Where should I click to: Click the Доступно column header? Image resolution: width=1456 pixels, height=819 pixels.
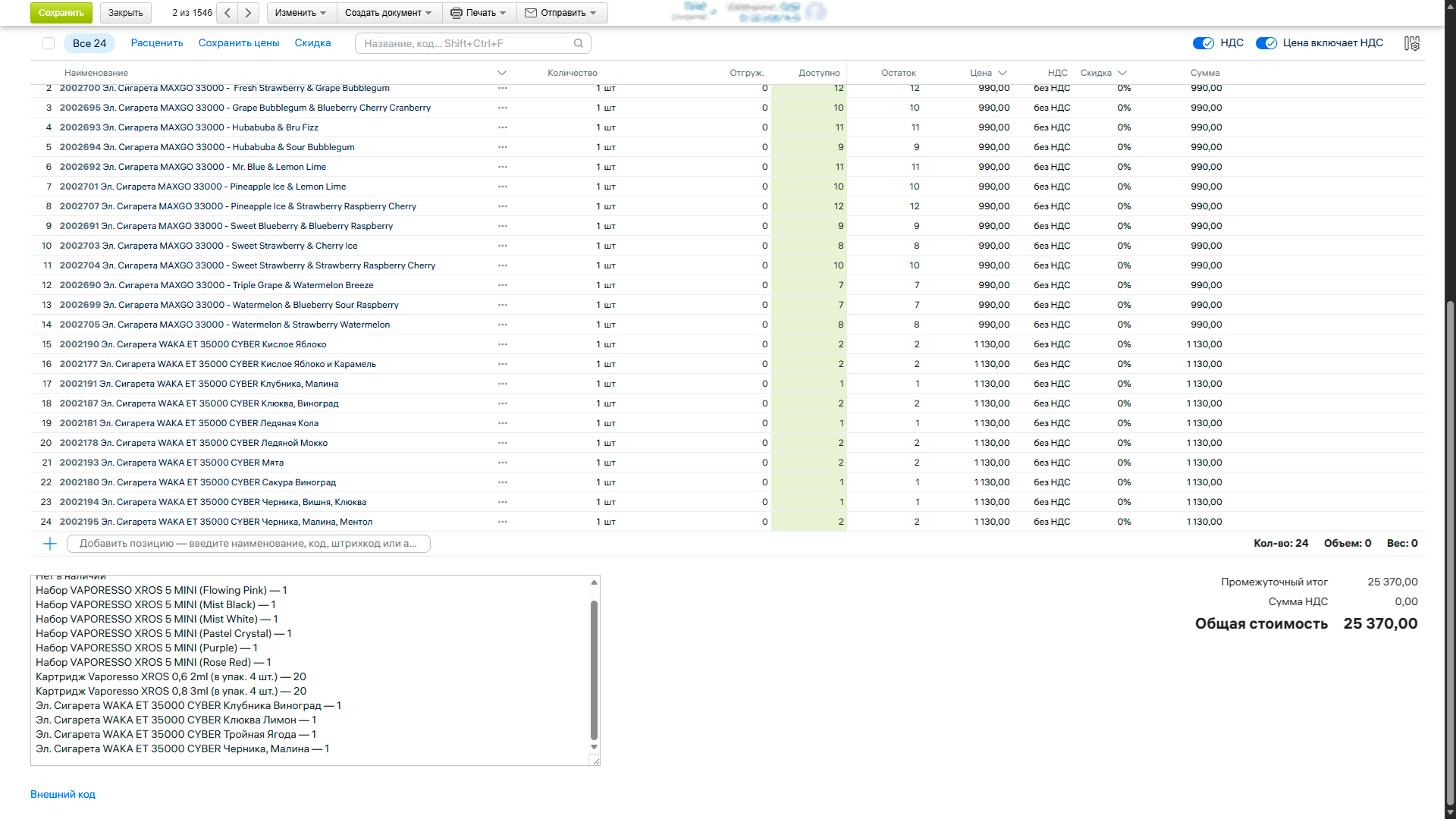pos(819,73)
